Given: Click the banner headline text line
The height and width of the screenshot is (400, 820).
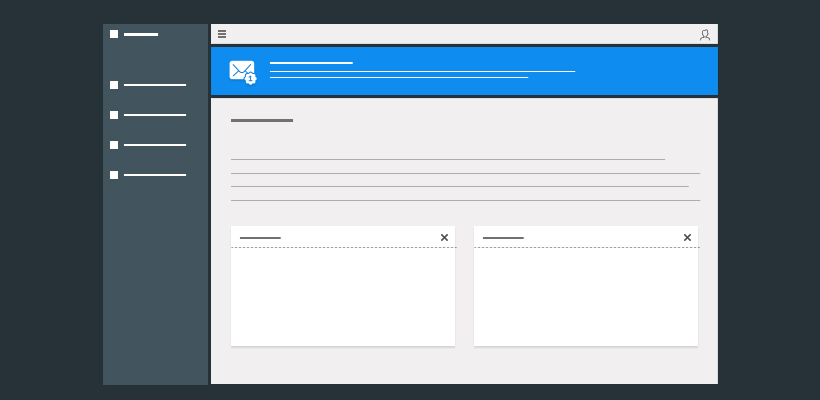Looking at the screenshot, I should click(311, 63).
